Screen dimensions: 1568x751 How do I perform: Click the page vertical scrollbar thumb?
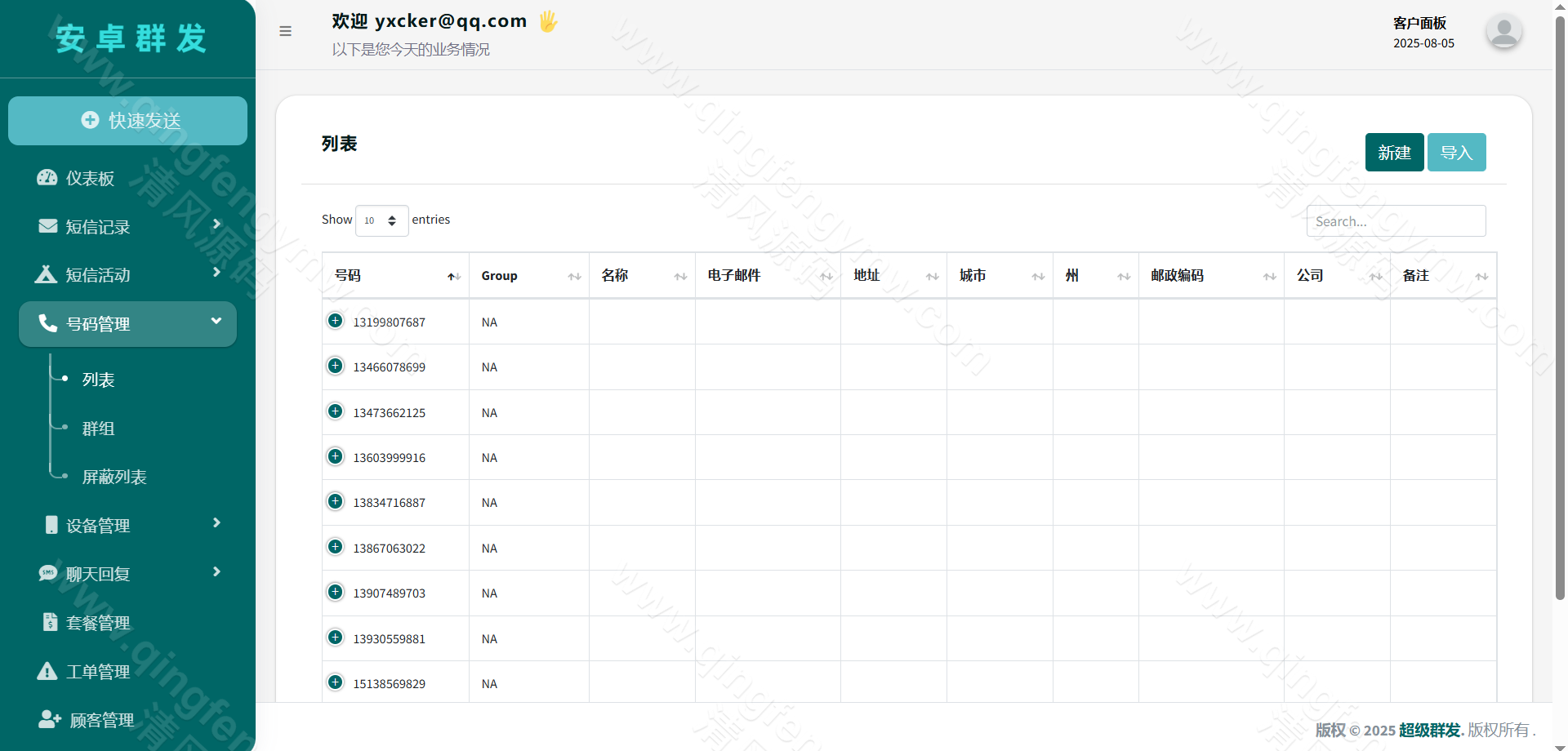click(1560, 308)
